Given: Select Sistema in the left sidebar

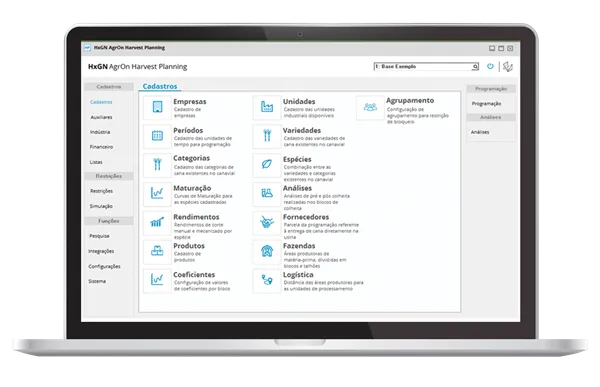Looking at the screenshot, I should point(97,281).
